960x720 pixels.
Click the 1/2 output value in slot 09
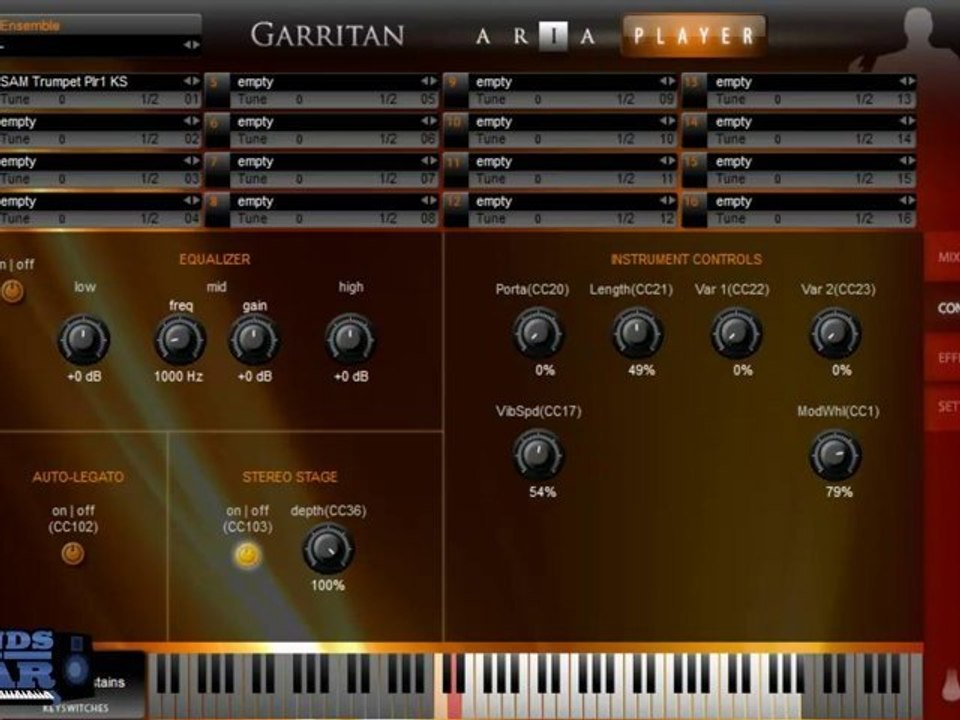pos(626,99)
